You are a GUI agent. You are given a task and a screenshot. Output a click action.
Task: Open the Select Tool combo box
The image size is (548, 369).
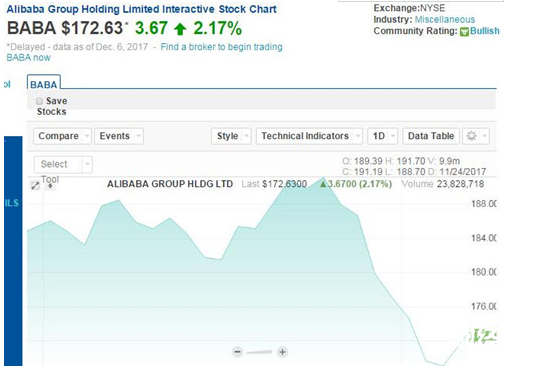[63, 164]
